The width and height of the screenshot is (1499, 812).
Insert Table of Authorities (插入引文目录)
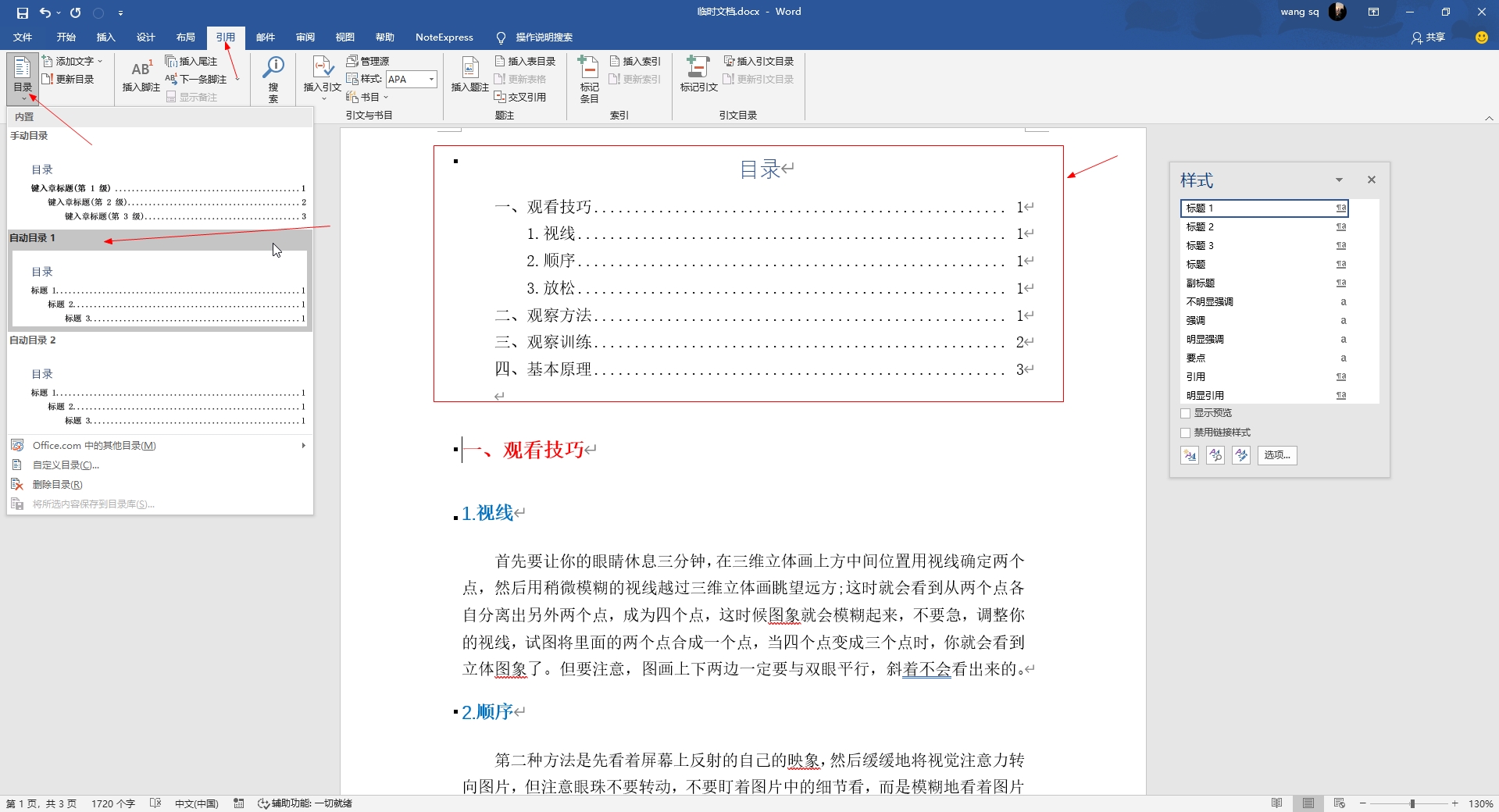coord(758,61)
